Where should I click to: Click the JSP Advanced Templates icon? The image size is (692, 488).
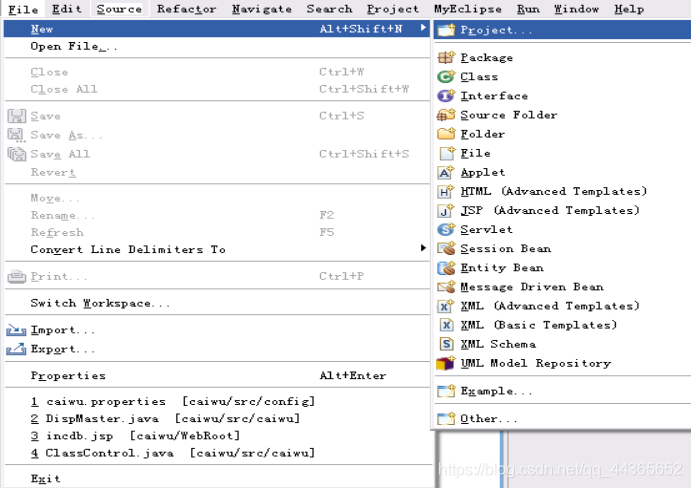[446, 210]
